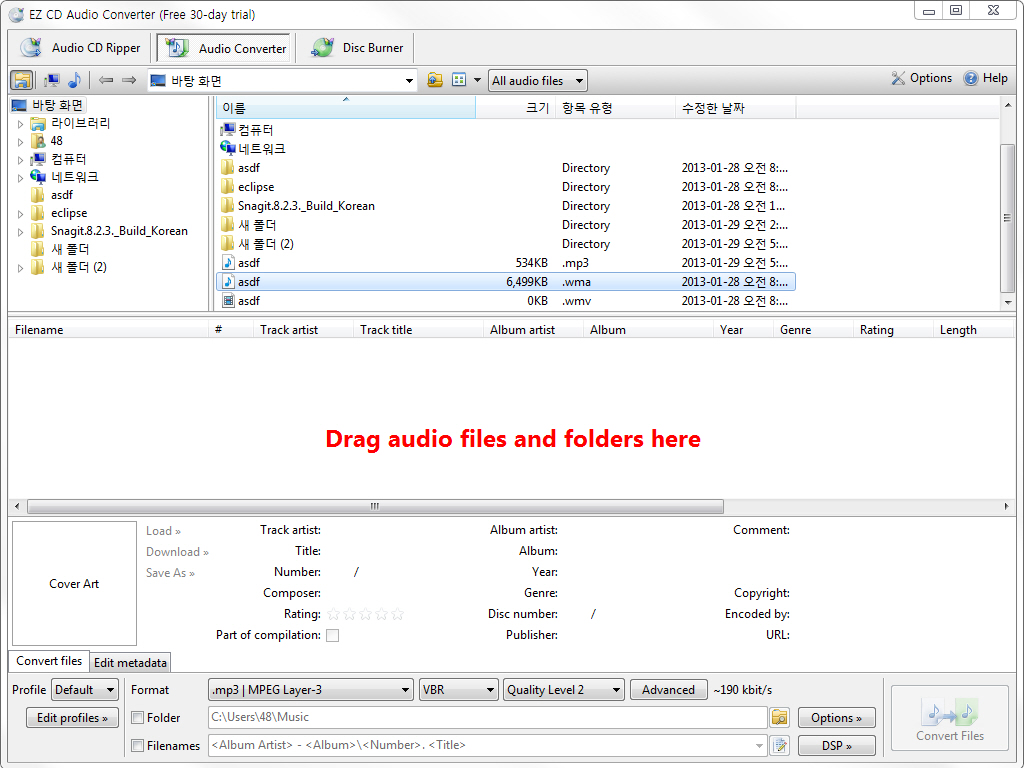Click the file list vertical scrollbar
The height and width of the screenshot is (768, 1024).
pos(1008,217)
